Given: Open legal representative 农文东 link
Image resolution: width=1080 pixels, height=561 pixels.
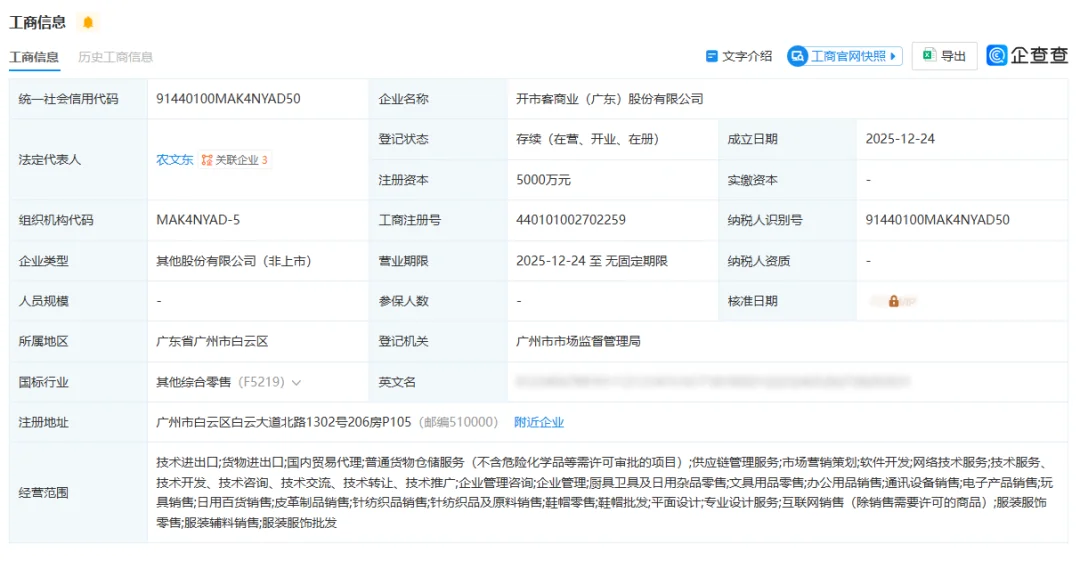Looking at the screenshot, I should coord(175,160).
